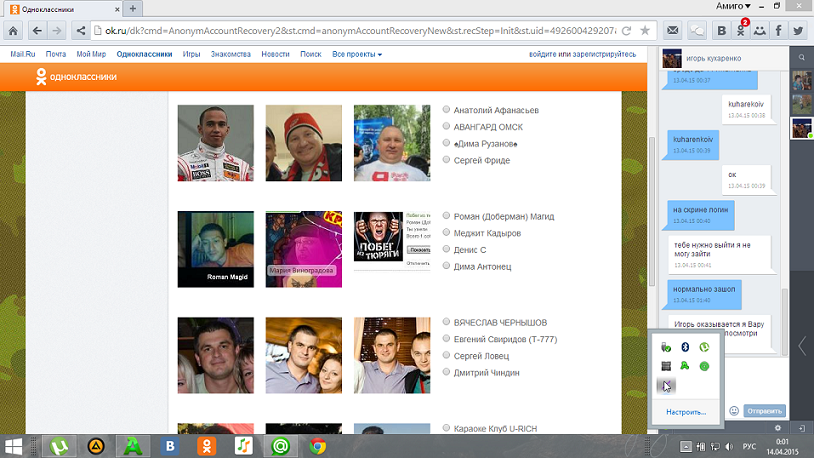Launch AIMP from the taskbar
814x458 pixels.
point(96,446)
